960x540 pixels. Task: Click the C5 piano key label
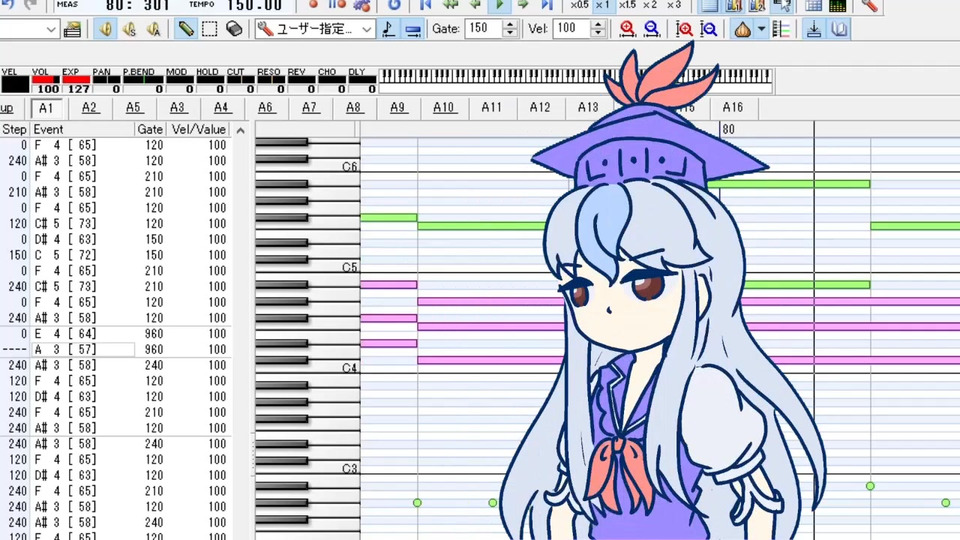pos(349,268)
